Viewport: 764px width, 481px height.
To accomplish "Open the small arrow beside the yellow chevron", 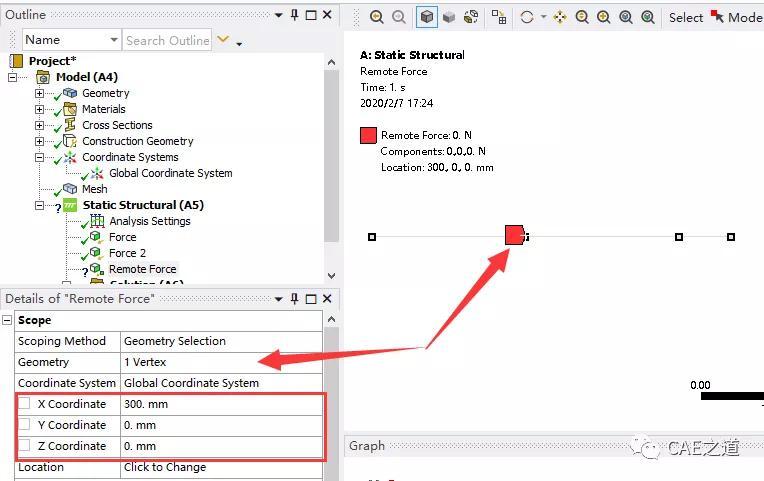I will (x=239, y=43).
